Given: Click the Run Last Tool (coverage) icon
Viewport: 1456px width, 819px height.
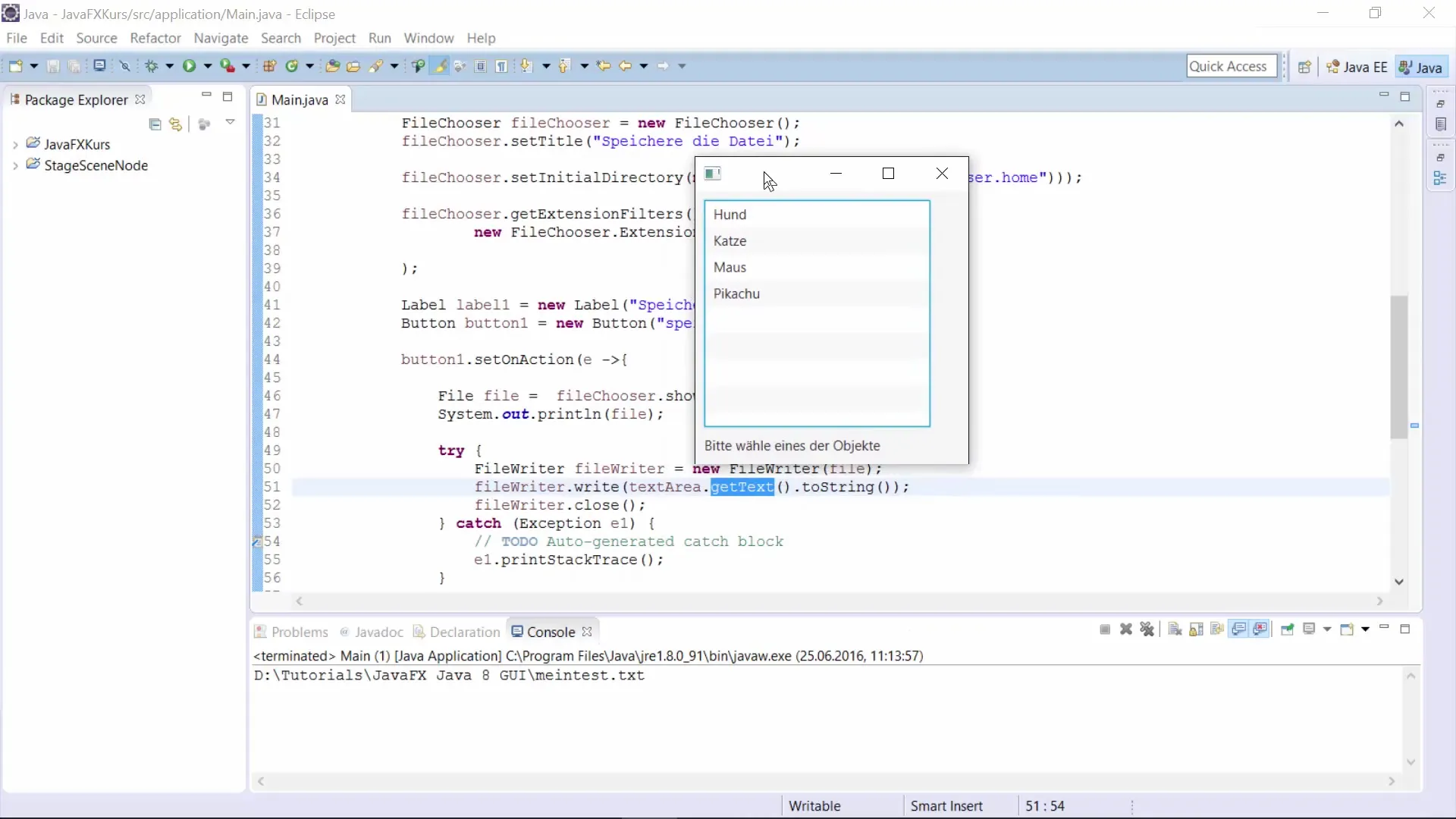Looking at the screenshot, I should (x=227, y=66).
